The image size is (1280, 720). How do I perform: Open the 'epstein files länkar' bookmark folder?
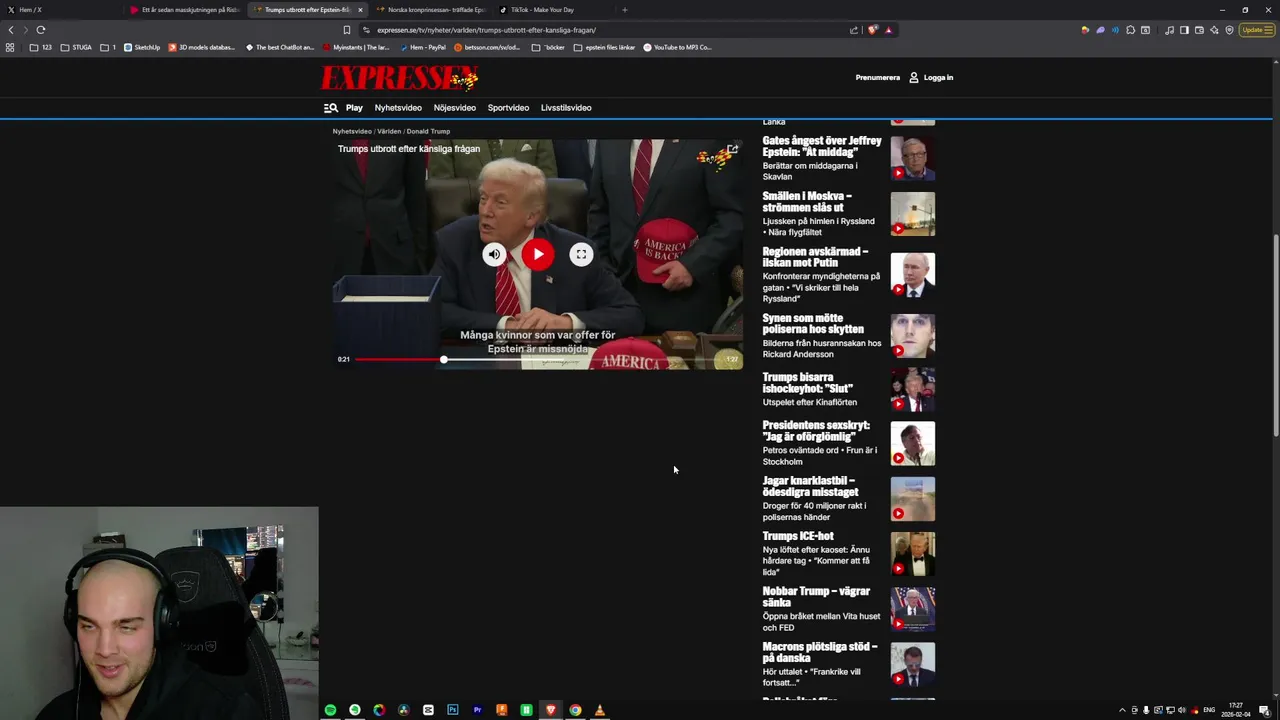604,47
